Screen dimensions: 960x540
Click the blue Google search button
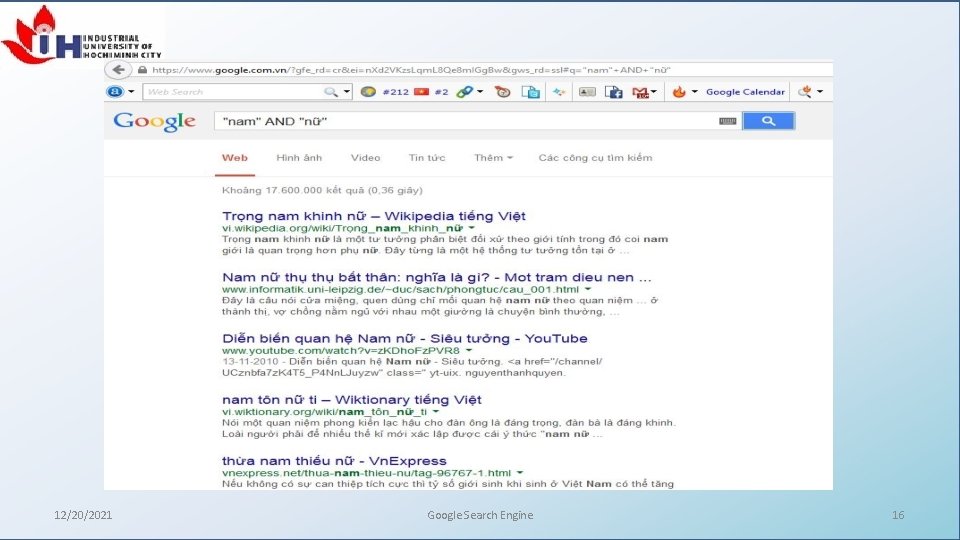[768, 121]
